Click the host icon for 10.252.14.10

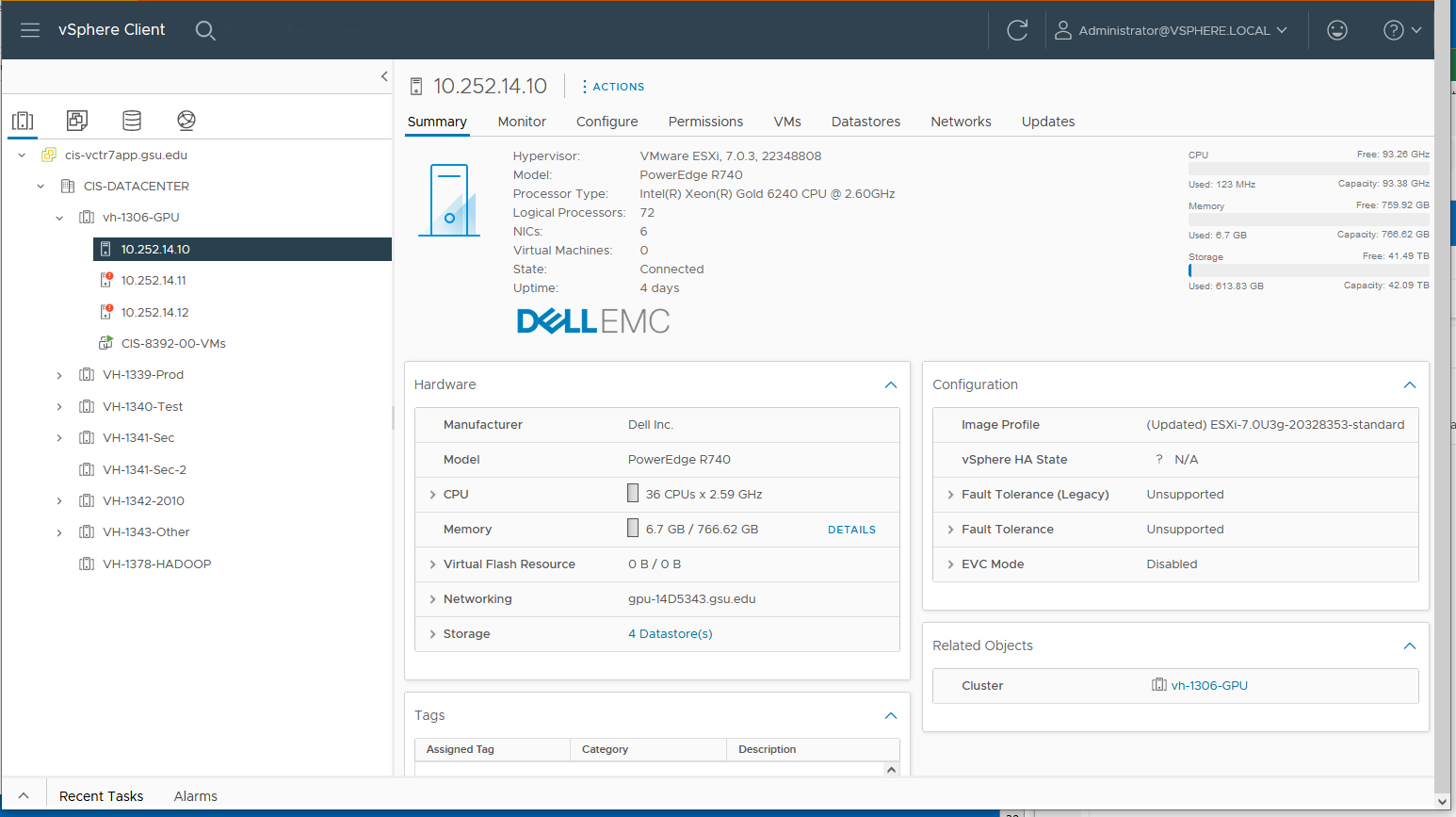tap(105, 250)
